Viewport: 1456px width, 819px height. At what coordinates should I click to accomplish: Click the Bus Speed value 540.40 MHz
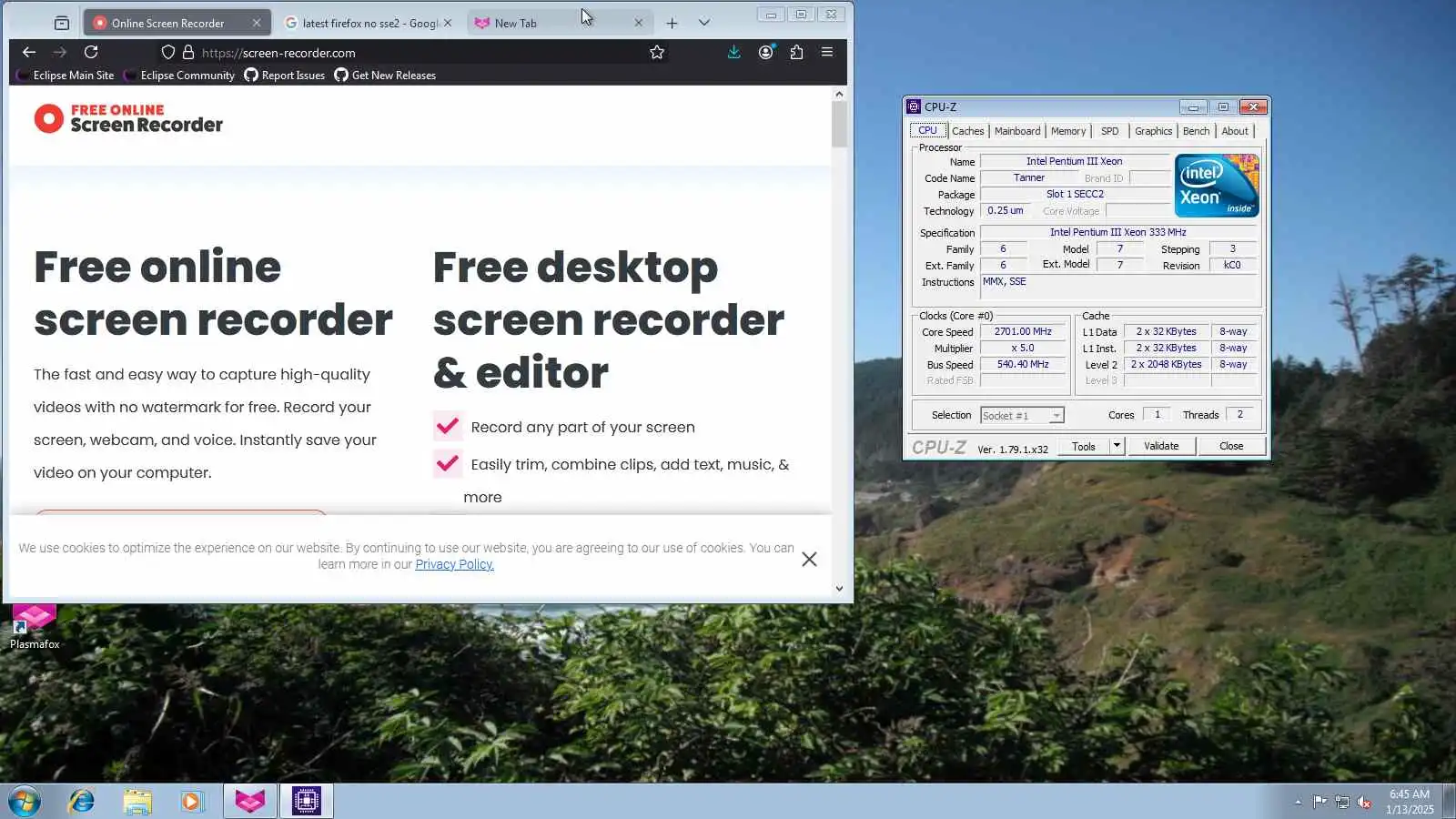coord(1023,365)
